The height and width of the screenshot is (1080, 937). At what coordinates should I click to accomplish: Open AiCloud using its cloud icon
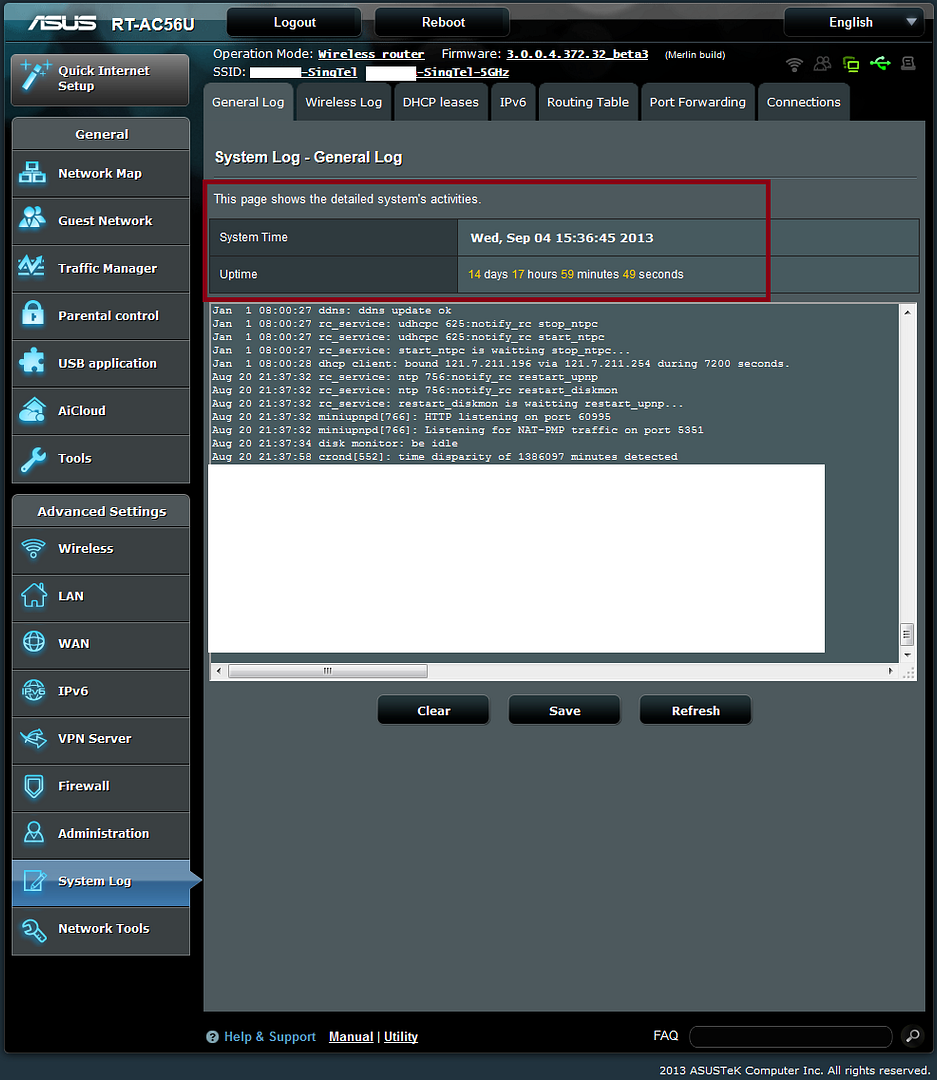click(33, 410)
